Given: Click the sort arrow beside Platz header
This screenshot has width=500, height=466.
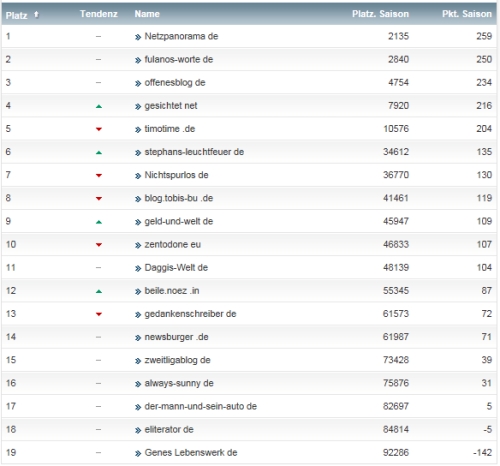Looking at the screenshot, I should pyautogui.click(x=36, y=14).
